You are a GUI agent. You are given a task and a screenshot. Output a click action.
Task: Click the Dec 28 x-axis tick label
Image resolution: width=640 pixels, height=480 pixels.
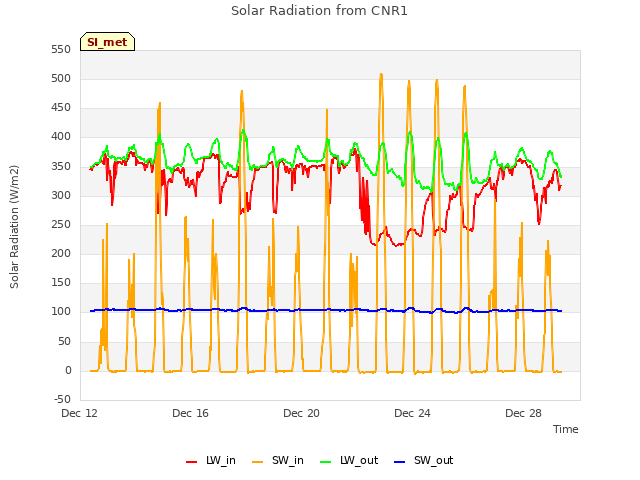(523, 413)
